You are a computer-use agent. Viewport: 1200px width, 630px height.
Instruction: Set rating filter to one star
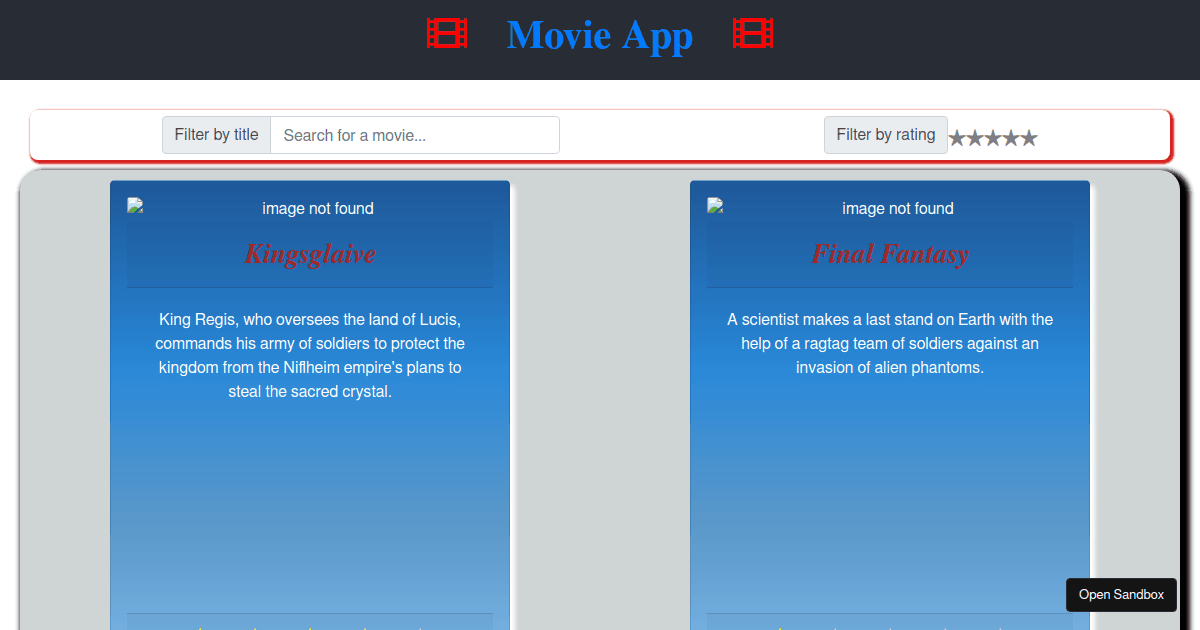[x=957, y=138]
